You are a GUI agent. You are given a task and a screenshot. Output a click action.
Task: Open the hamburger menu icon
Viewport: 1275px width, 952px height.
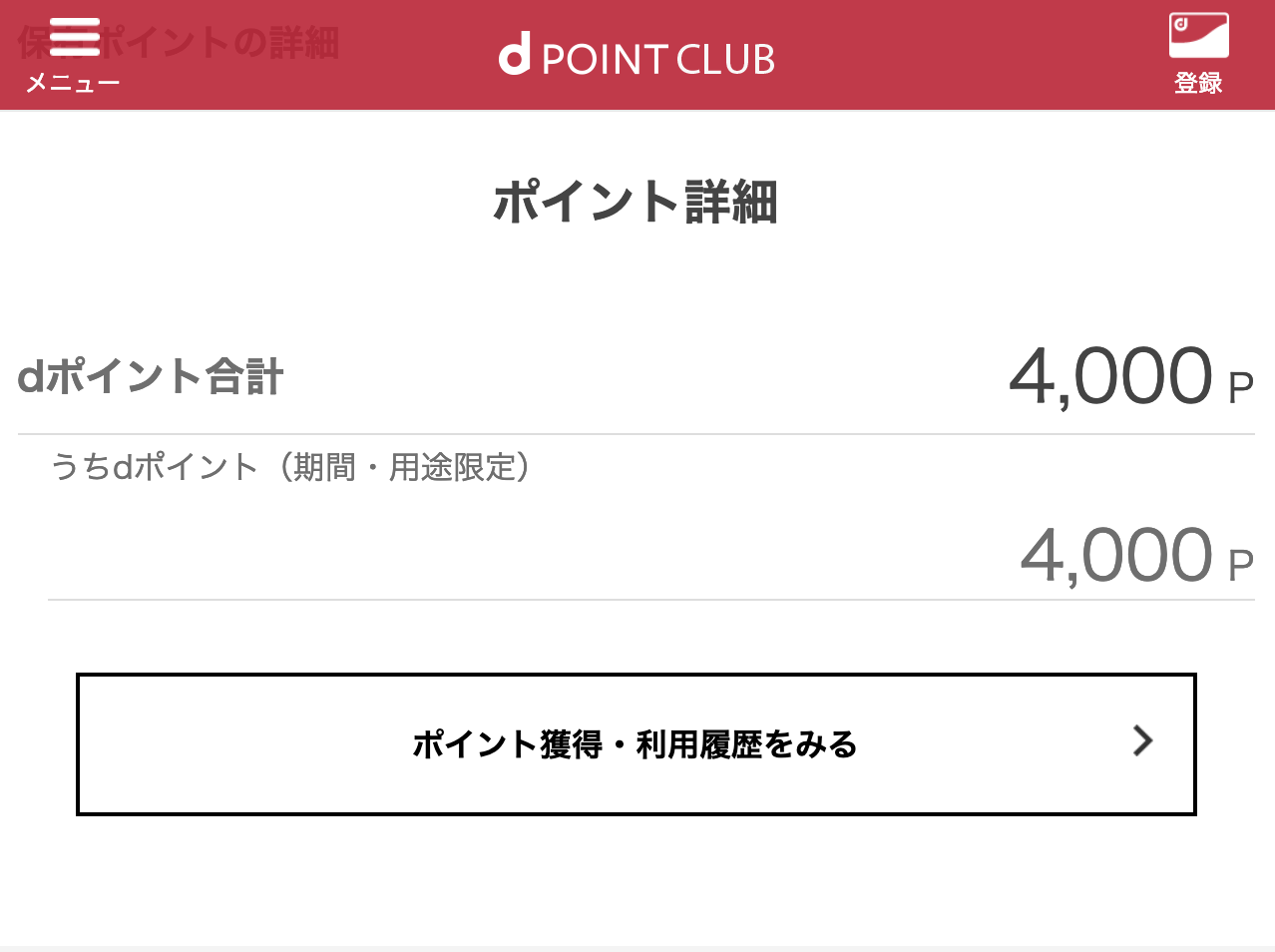tap(75, 37)
